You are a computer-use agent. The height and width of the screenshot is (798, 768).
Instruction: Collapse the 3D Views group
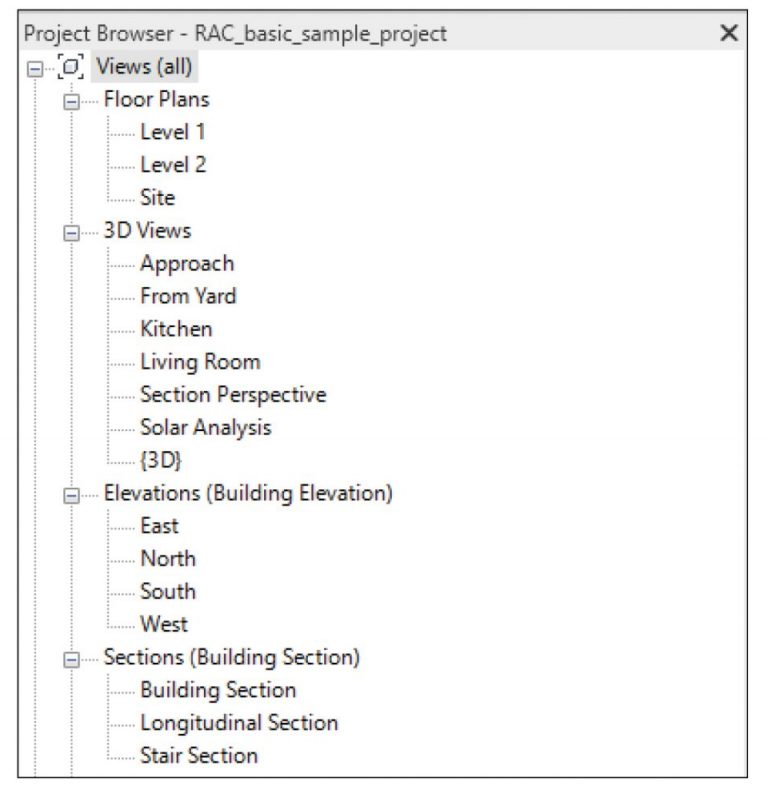[x=71, y=232]
